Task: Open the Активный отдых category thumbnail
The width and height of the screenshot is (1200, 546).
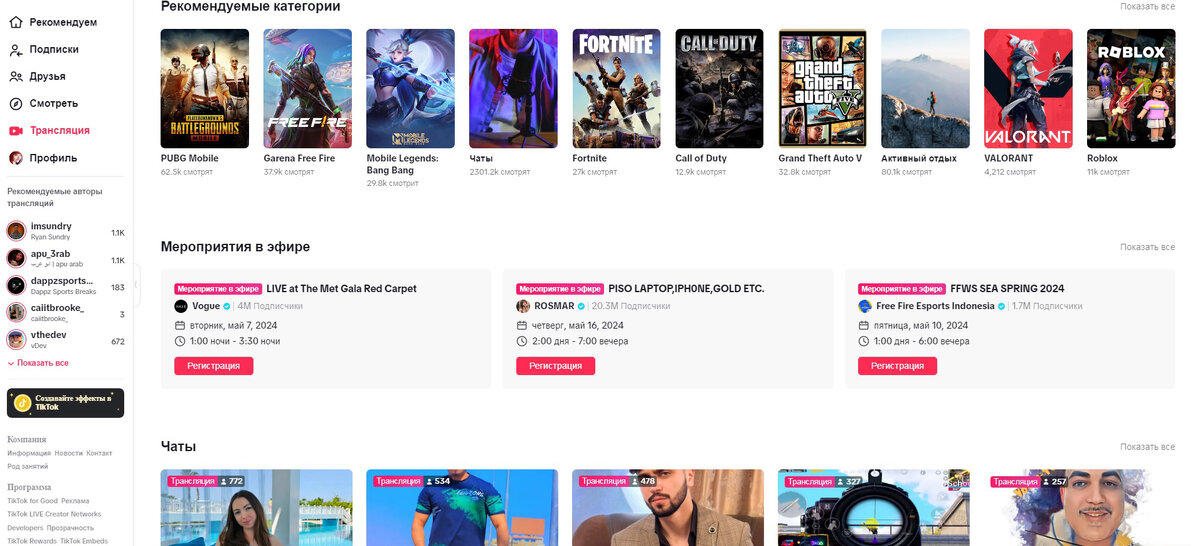Action: pyautogui.click(x=926, y=88)
